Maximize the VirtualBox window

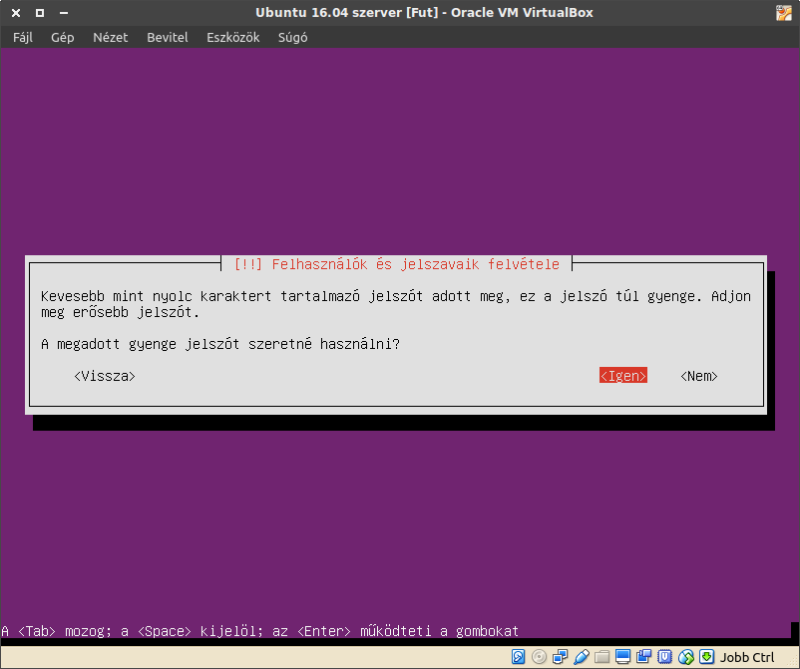[40, 13]
